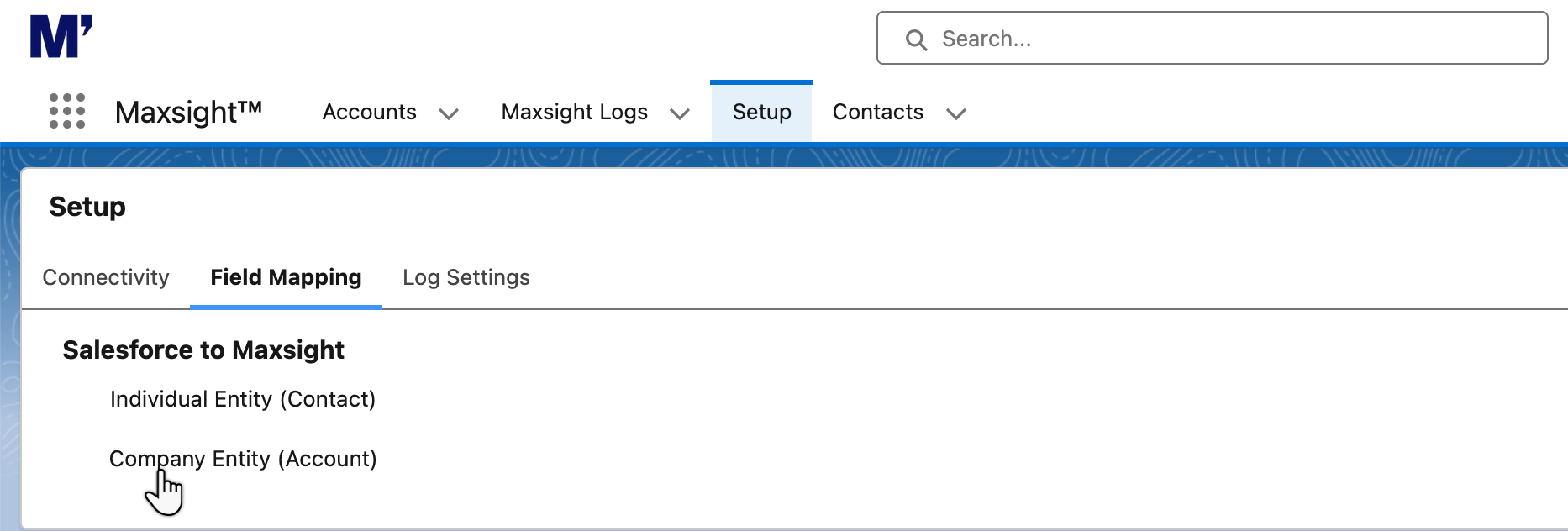Open the Maxsight Logs dropdown arrow
This screenshot has width=1568, height=531.
coord(681,113)
